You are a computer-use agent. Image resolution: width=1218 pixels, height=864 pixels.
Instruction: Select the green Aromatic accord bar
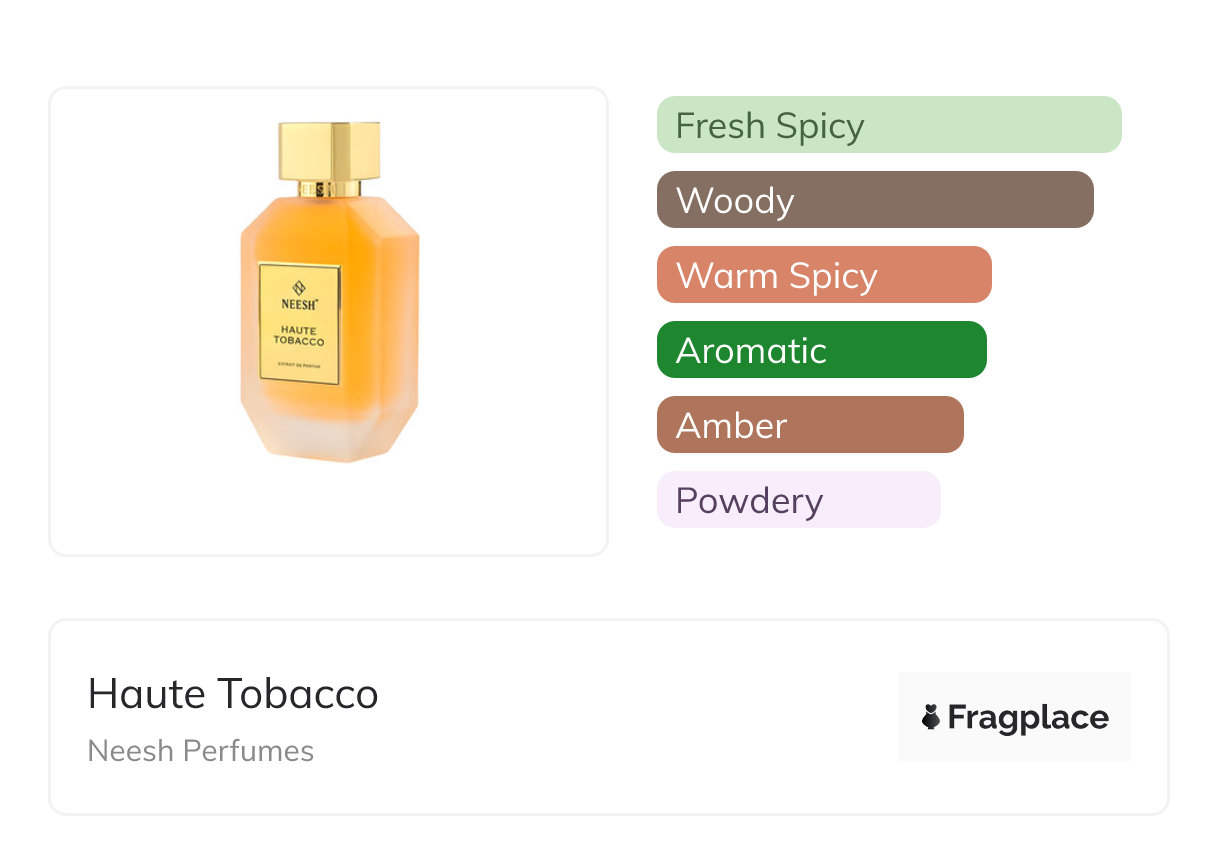click(x=821, y=350)
